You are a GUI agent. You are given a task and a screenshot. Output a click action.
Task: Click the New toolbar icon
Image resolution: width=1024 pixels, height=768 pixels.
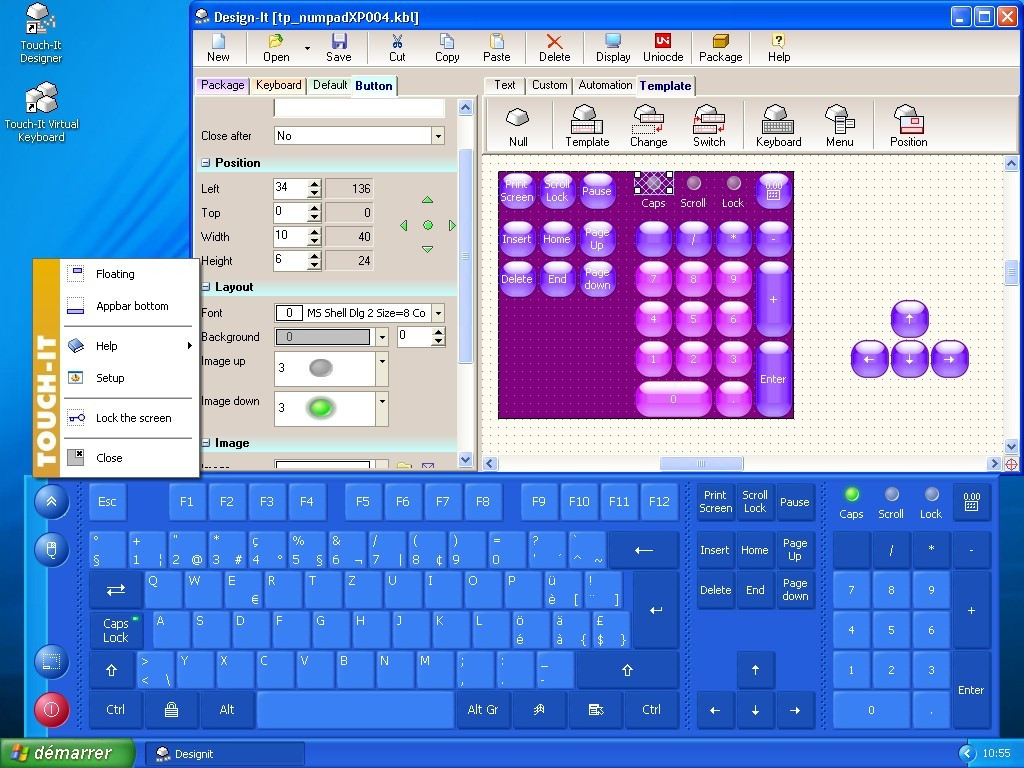[x=218, y=42]
